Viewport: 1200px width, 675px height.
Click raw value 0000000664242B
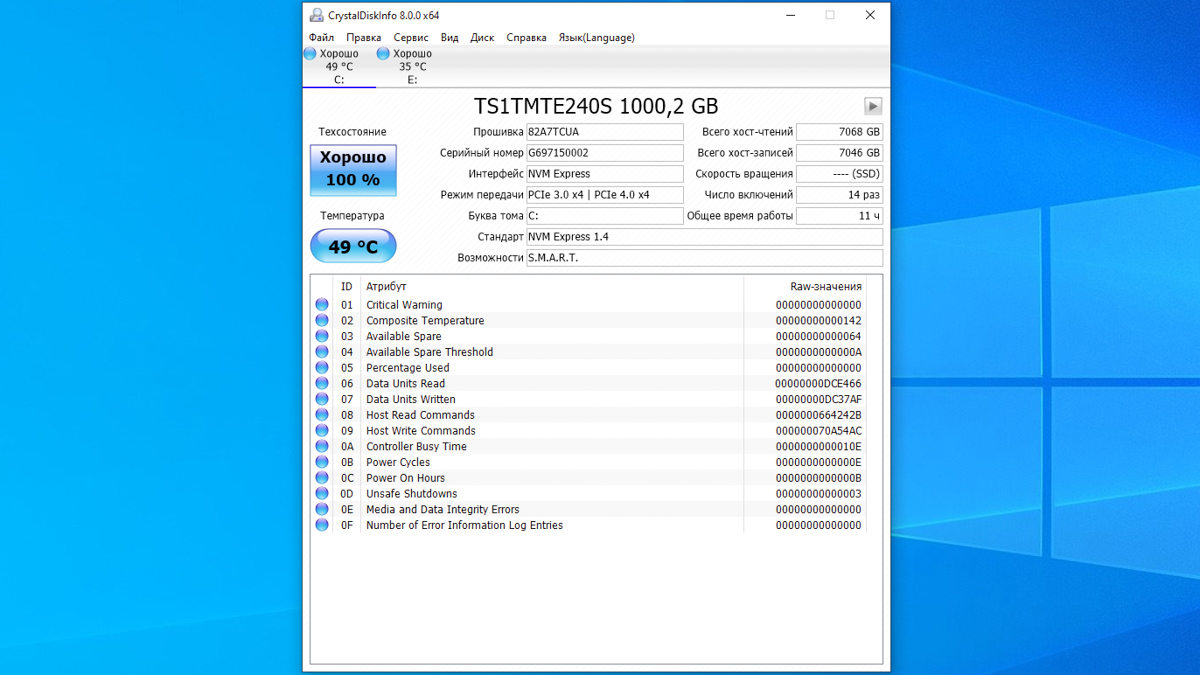[818, 415]
